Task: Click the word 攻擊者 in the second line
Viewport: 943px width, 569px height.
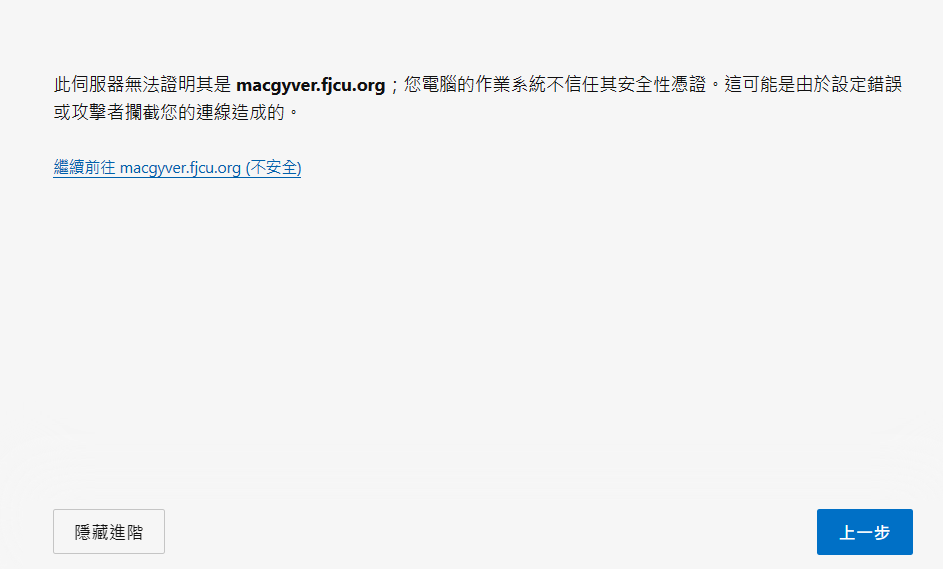Action: click(98, 112)
